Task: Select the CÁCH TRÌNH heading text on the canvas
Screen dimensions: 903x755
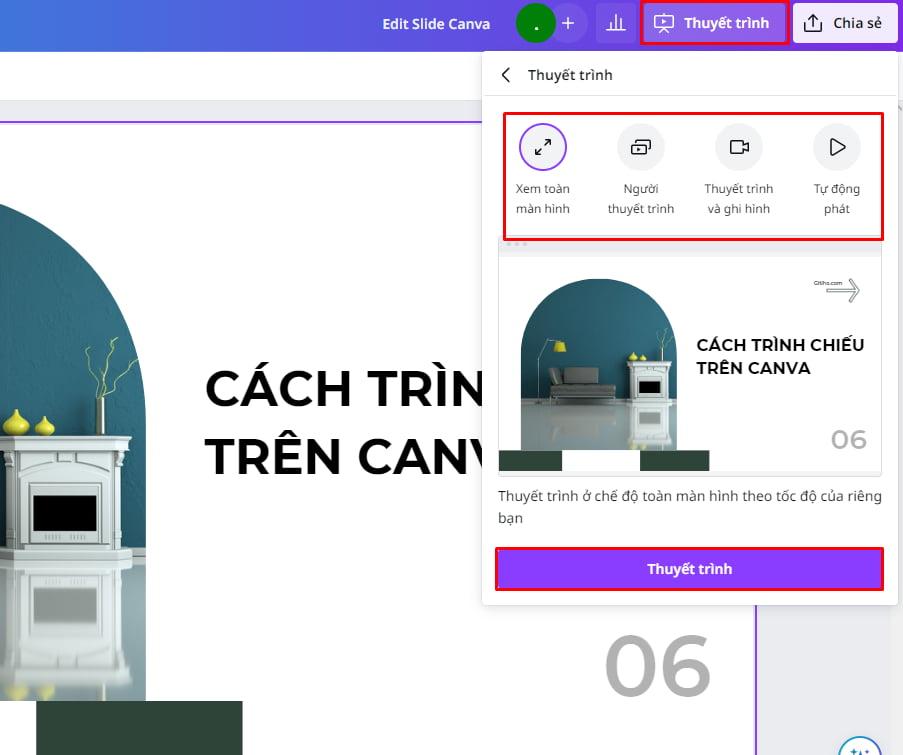Action: point(330,390)
